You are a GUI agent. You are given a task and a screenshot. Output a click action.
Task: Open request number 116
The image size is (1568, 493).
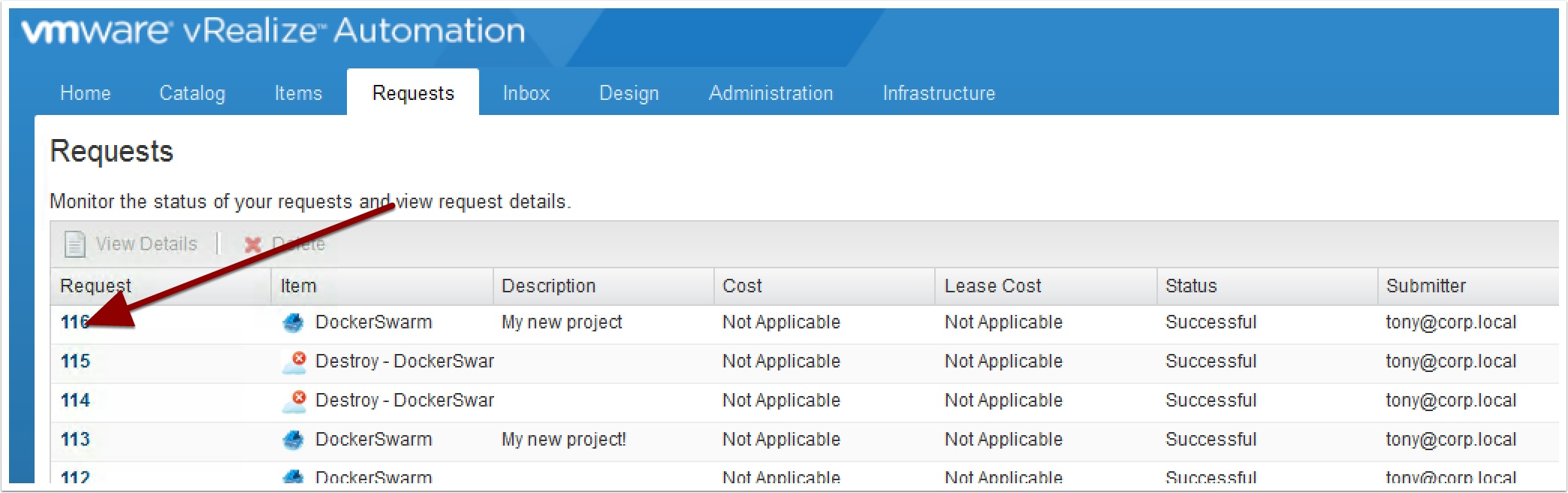tap(75, 322)
